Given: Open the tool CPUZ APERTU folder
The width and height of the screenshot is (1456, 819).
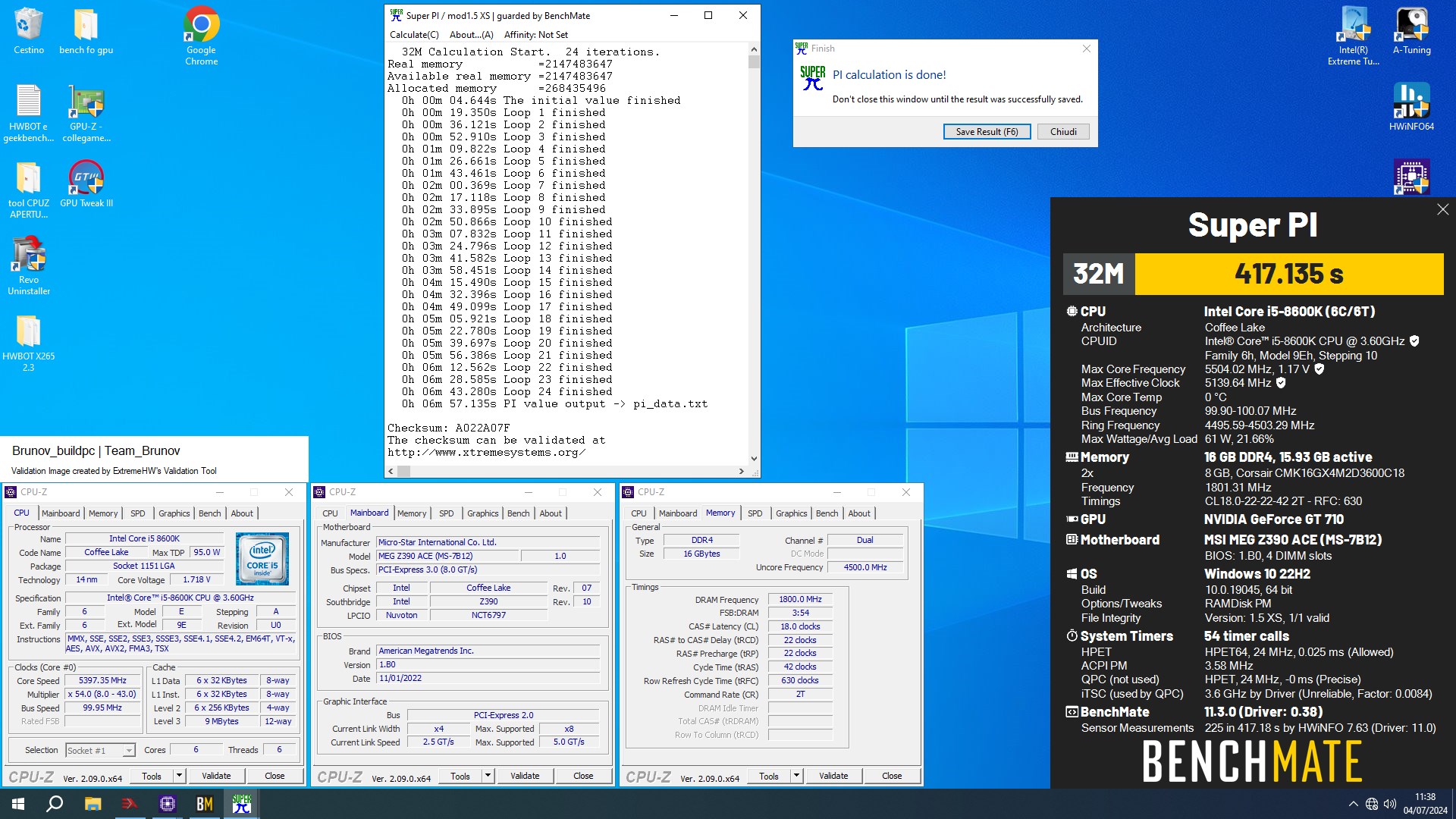Looking at the screenshot, I should (x=29, y=189).
